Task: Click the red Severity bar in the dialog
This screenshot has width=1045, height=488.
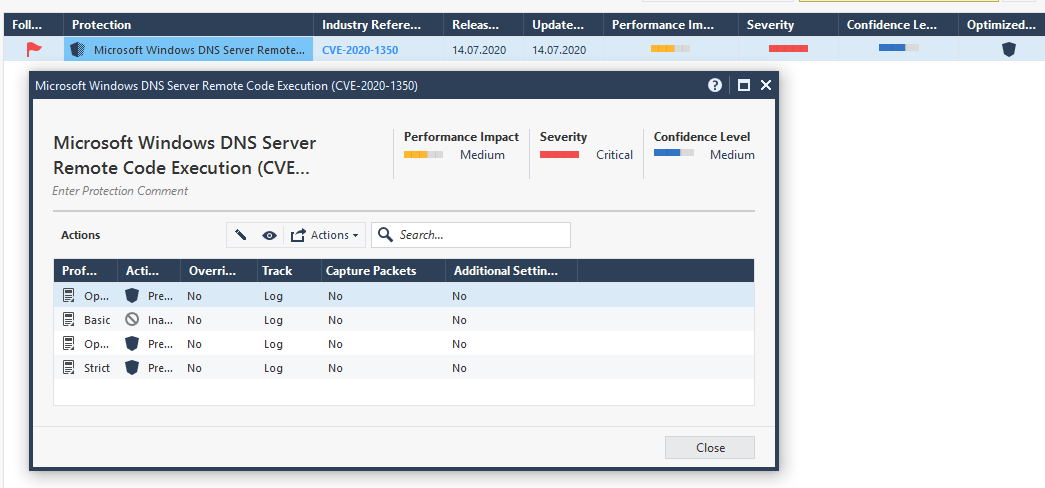Action: (x=559, y=154)
